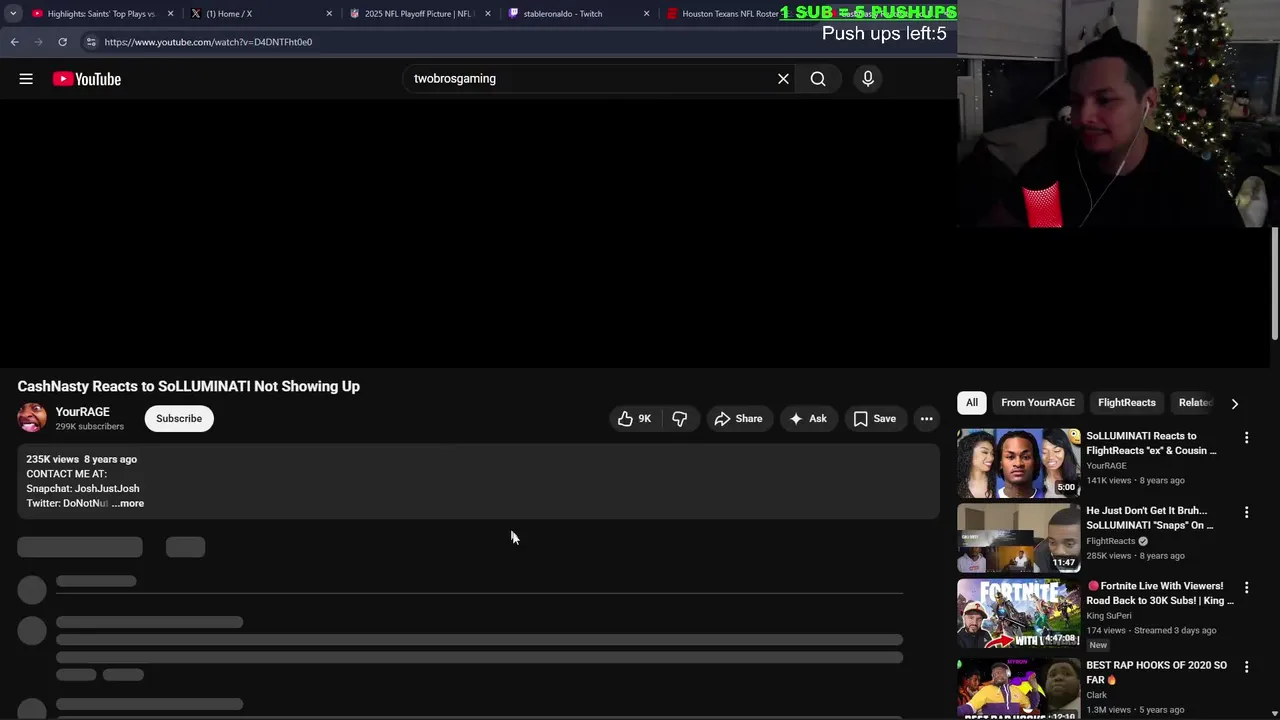Open the title SoLLUMINATI Reacts to FlightReacts
This screenshot has width=1280, height=720.
point(1152,443)
